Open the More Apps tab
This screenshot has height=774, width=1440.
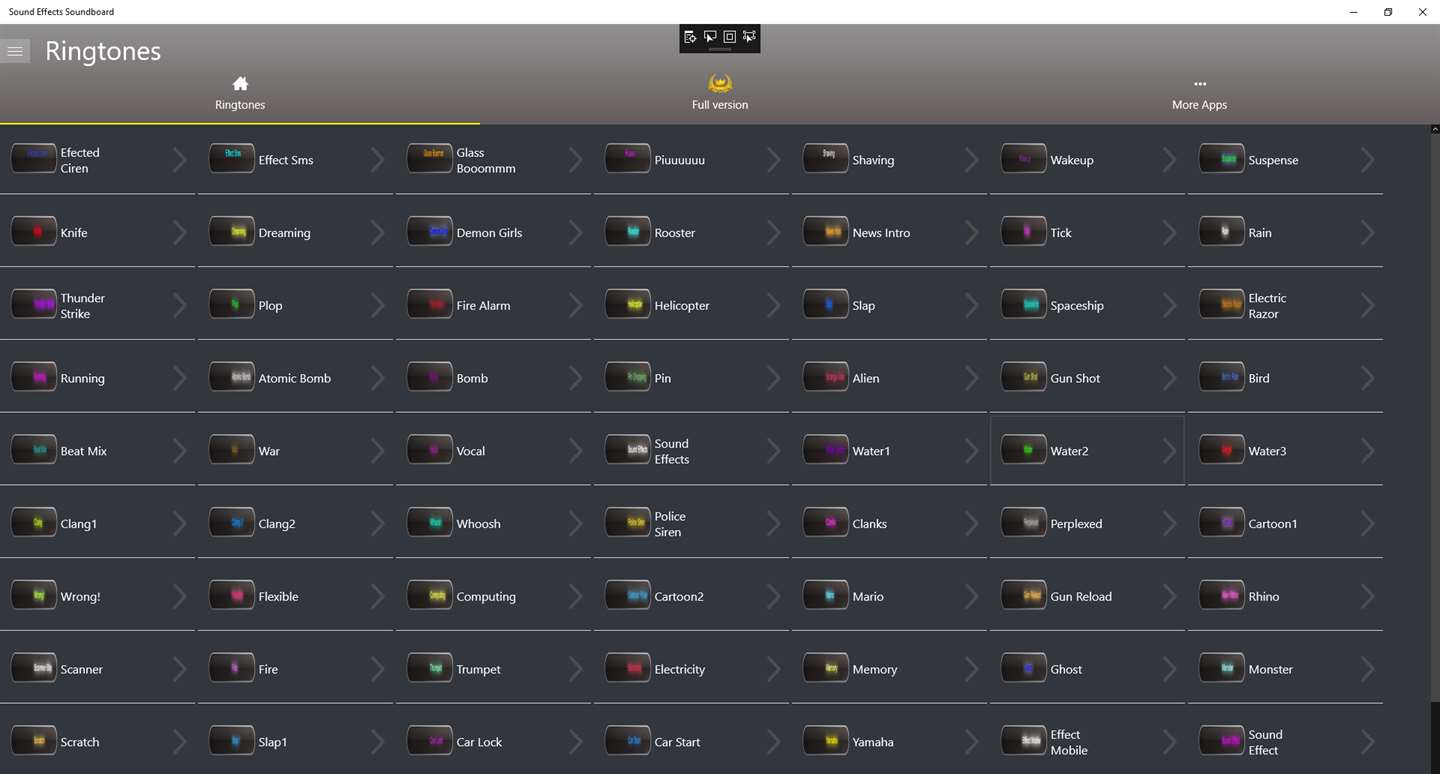pos(1199,93)
